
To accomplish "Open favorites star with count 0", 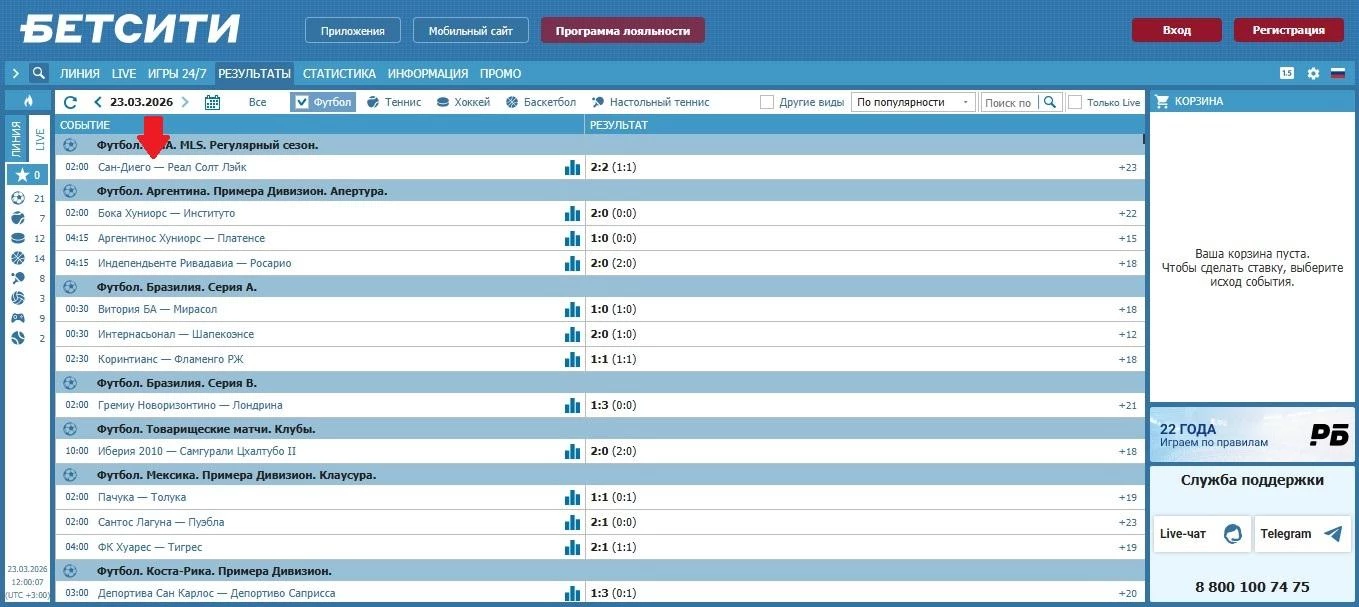I will tap(28, 175).
